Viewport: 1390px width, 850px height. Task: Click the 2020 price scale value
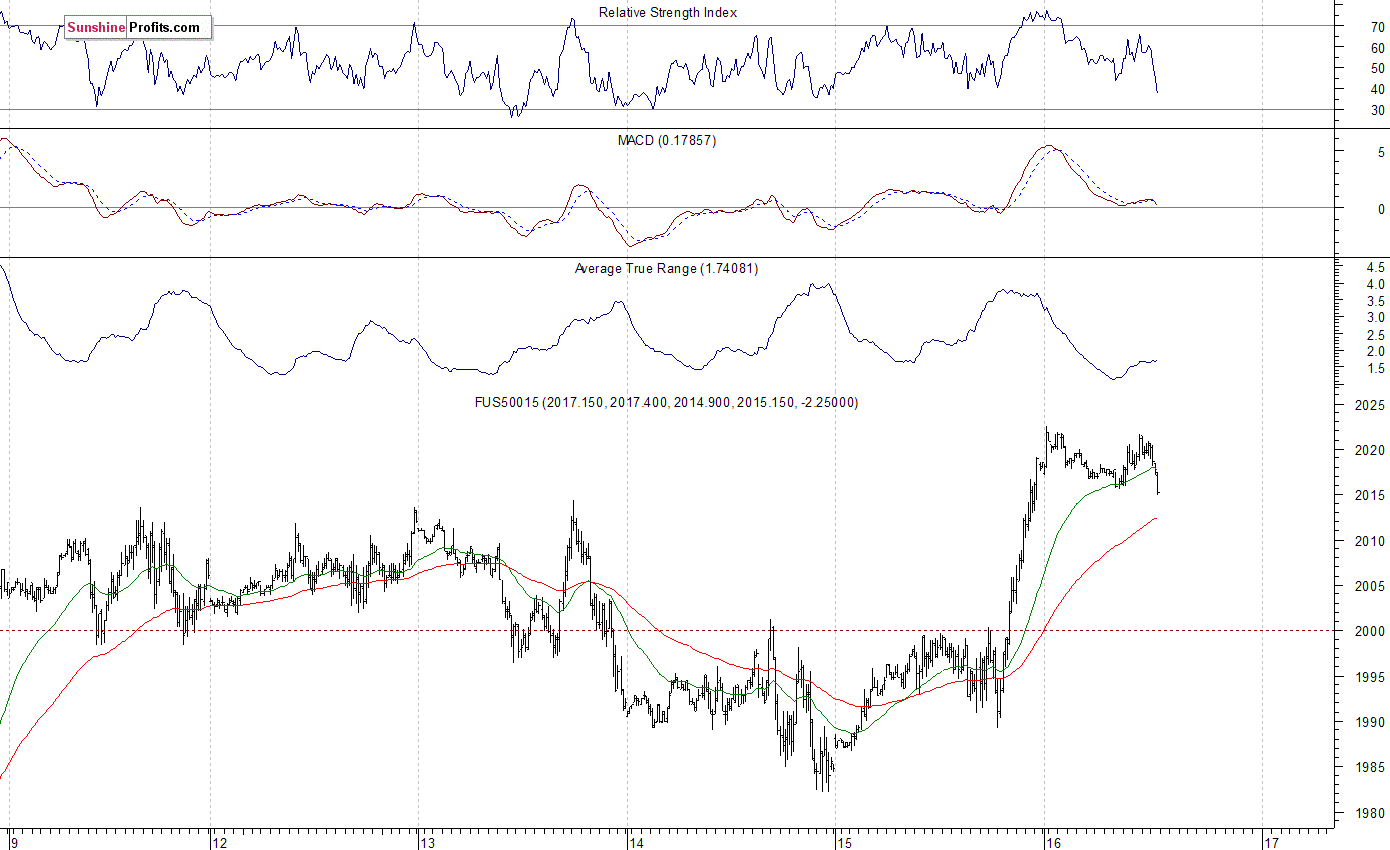pyautogui.click(x=1370, y=451)
